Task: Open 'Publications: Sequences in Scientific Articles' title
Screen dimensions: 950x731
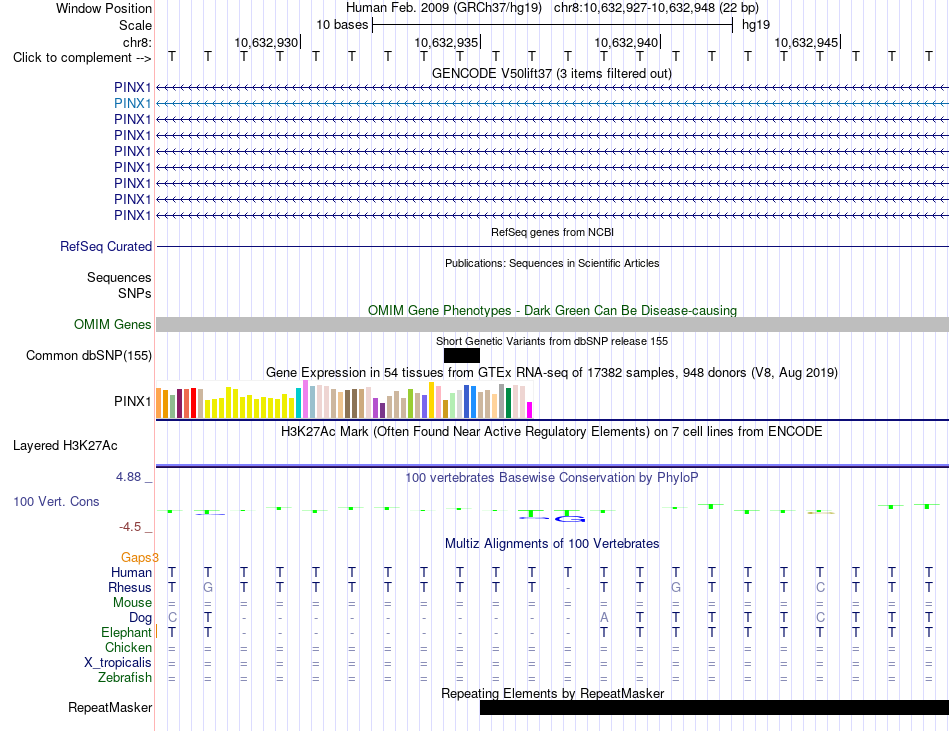Action: pos(552,263)
